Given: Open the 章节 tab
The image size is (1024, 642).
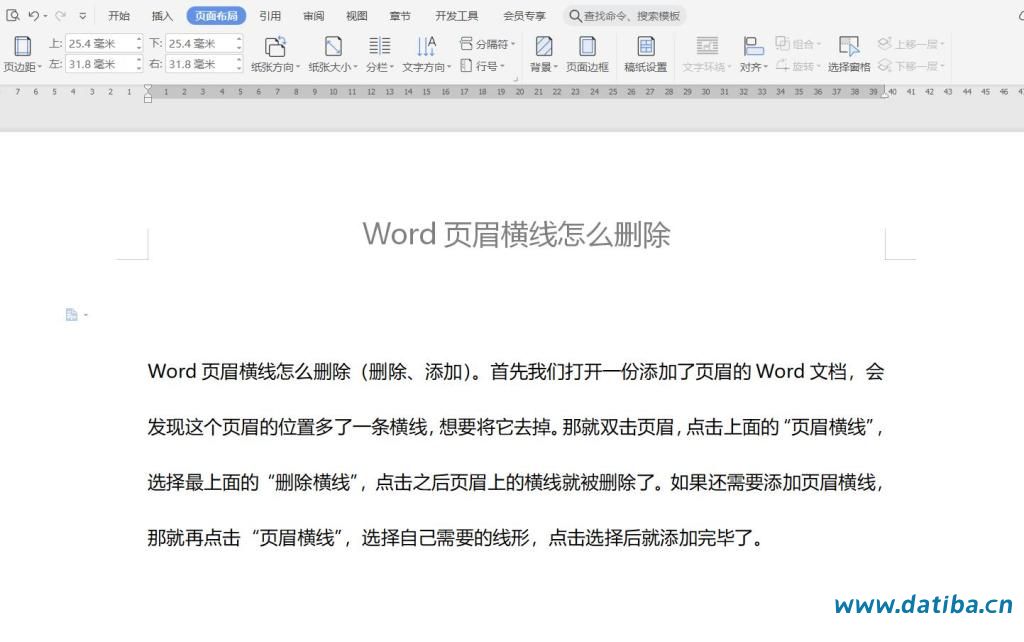Looking at the screenshot, I should pos(400,16).
